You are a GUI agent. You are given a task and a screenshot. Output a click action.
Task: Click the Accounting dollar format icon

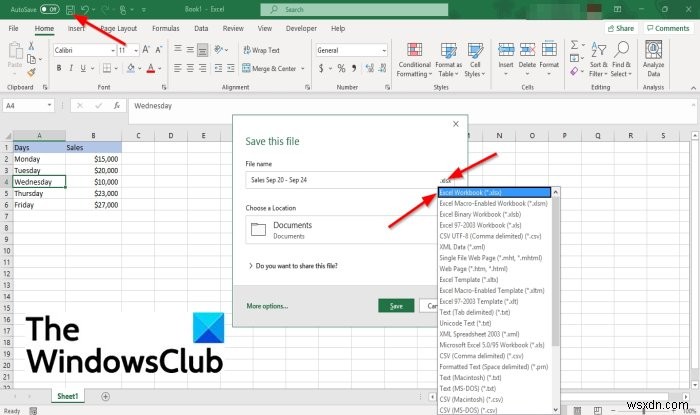[321, 68]
